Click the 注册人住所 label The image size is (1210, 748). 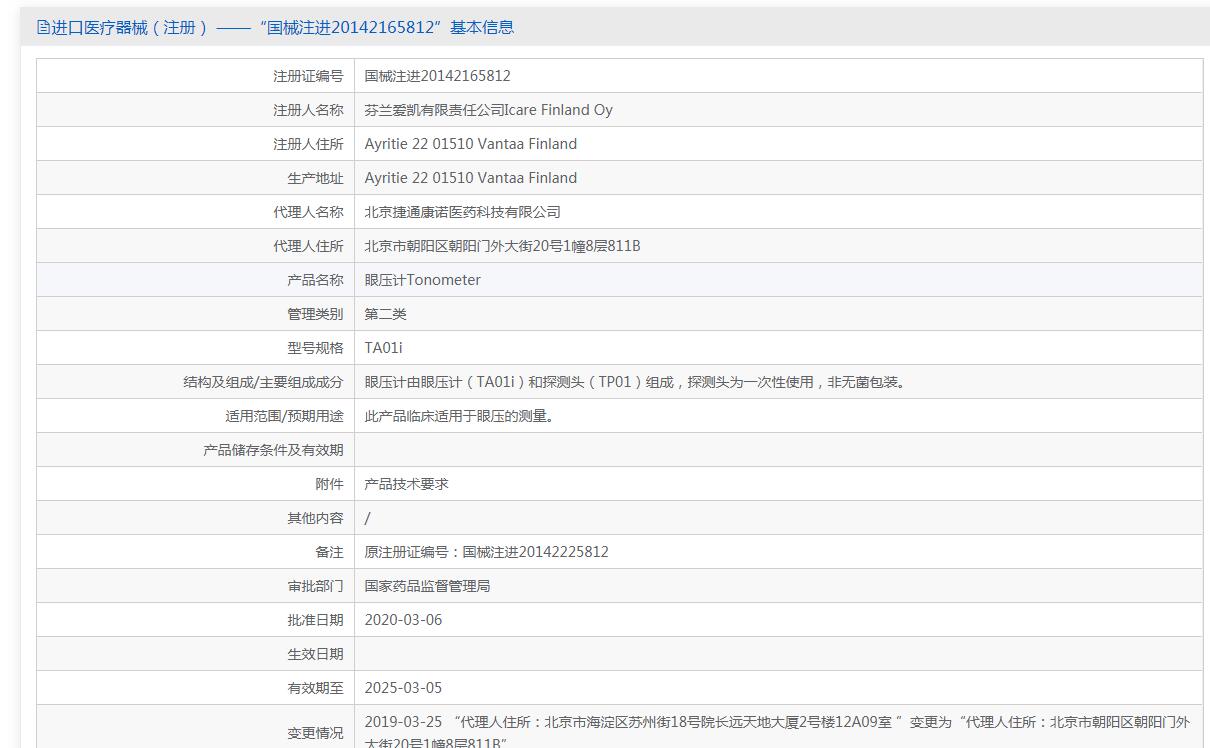(x=308, y=144)
